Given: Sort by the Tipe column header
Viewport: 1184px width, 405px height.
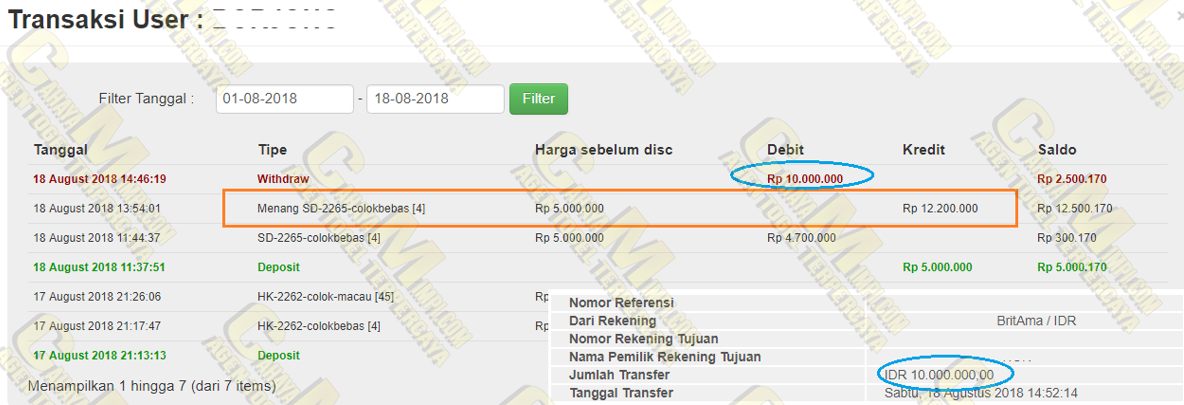Looking at the screenshot, I should pos(272,150).
